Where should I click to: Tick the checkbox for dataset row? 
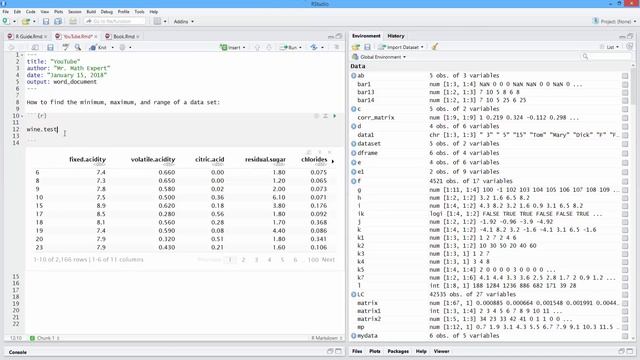click(x=625, y=144)
